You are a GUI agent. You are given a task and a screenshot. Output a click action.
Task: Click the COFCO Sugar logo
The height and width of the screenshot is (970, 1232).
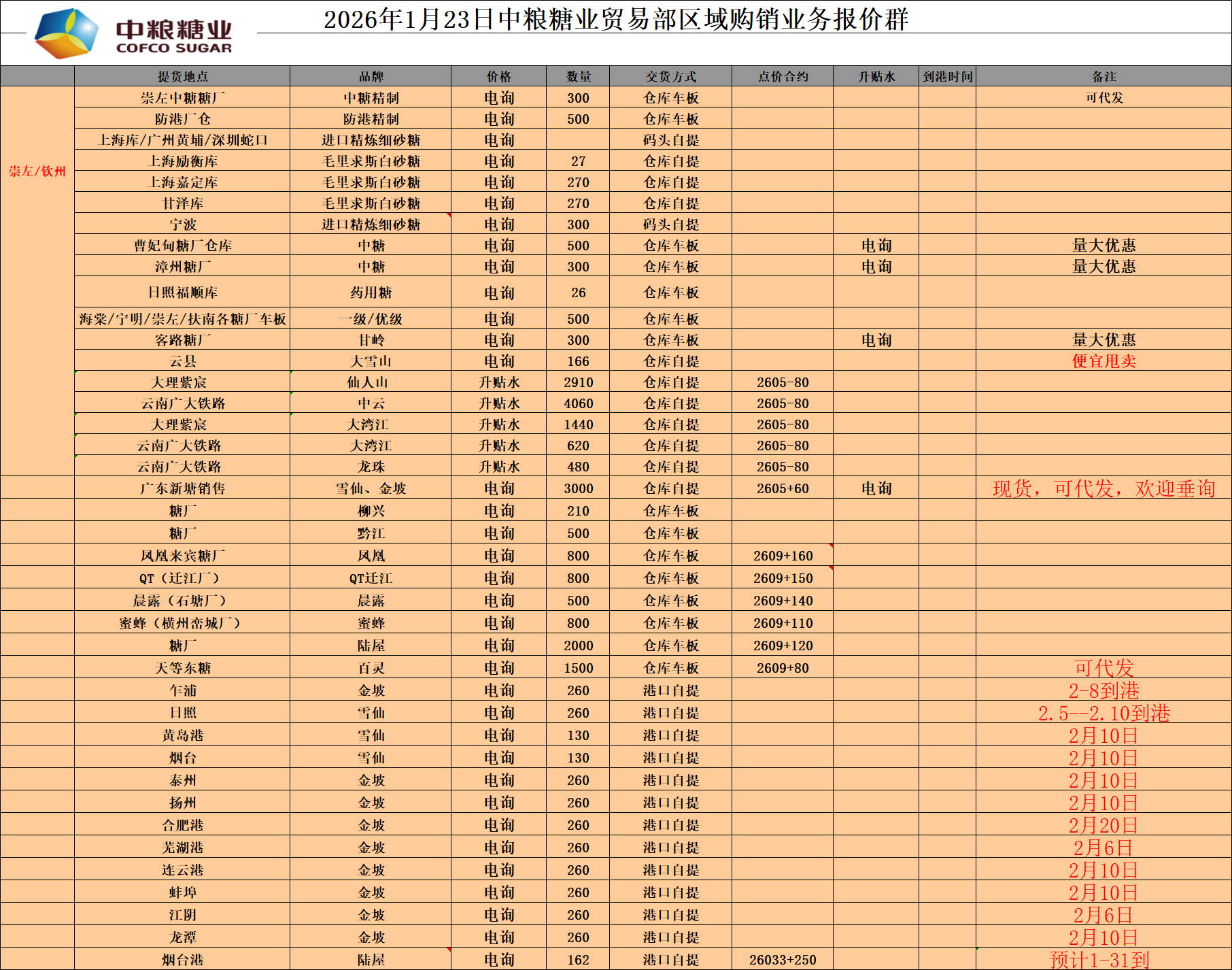[133, 33]
